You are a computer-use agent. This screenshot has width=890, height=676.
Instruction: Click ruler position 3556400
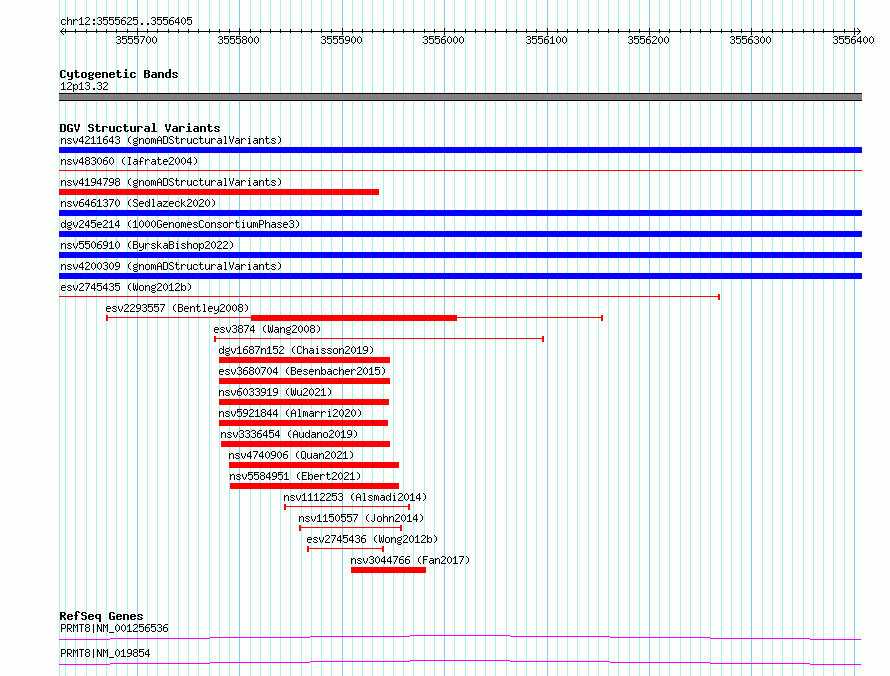pos(853,40)
